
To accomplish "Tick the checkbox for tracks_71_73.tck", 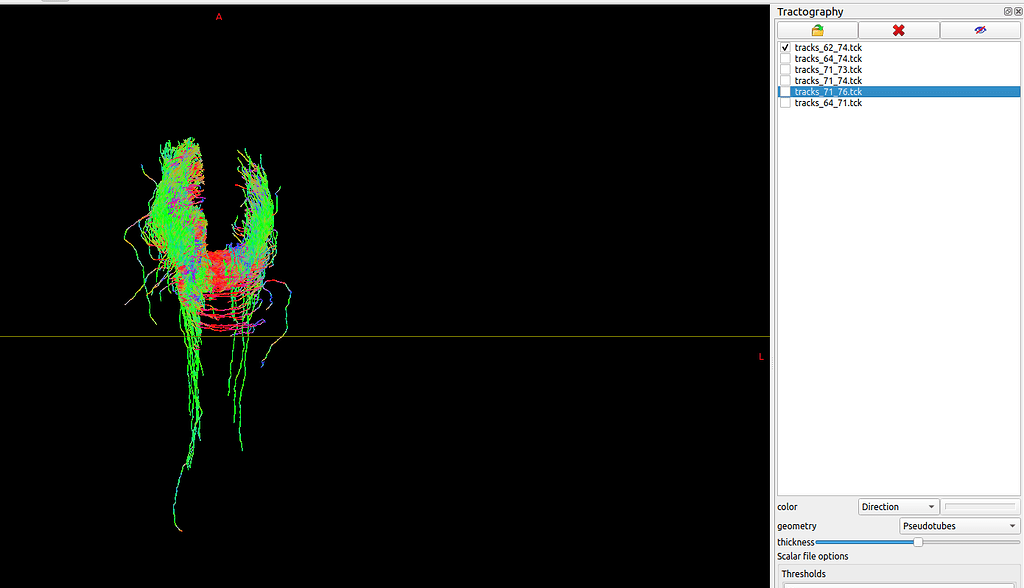I will pyautogui.click(x=785, y=69).
